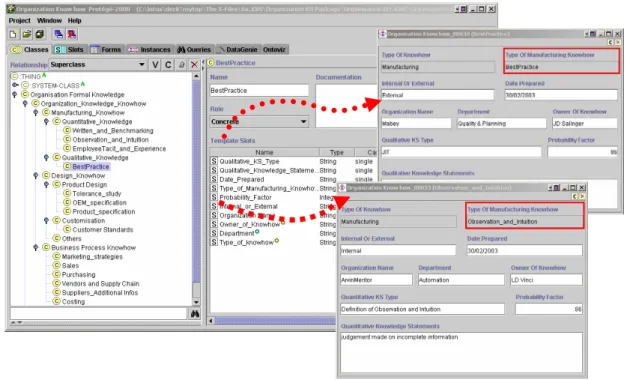Click the New Project toolbar icon

point(13,34)
